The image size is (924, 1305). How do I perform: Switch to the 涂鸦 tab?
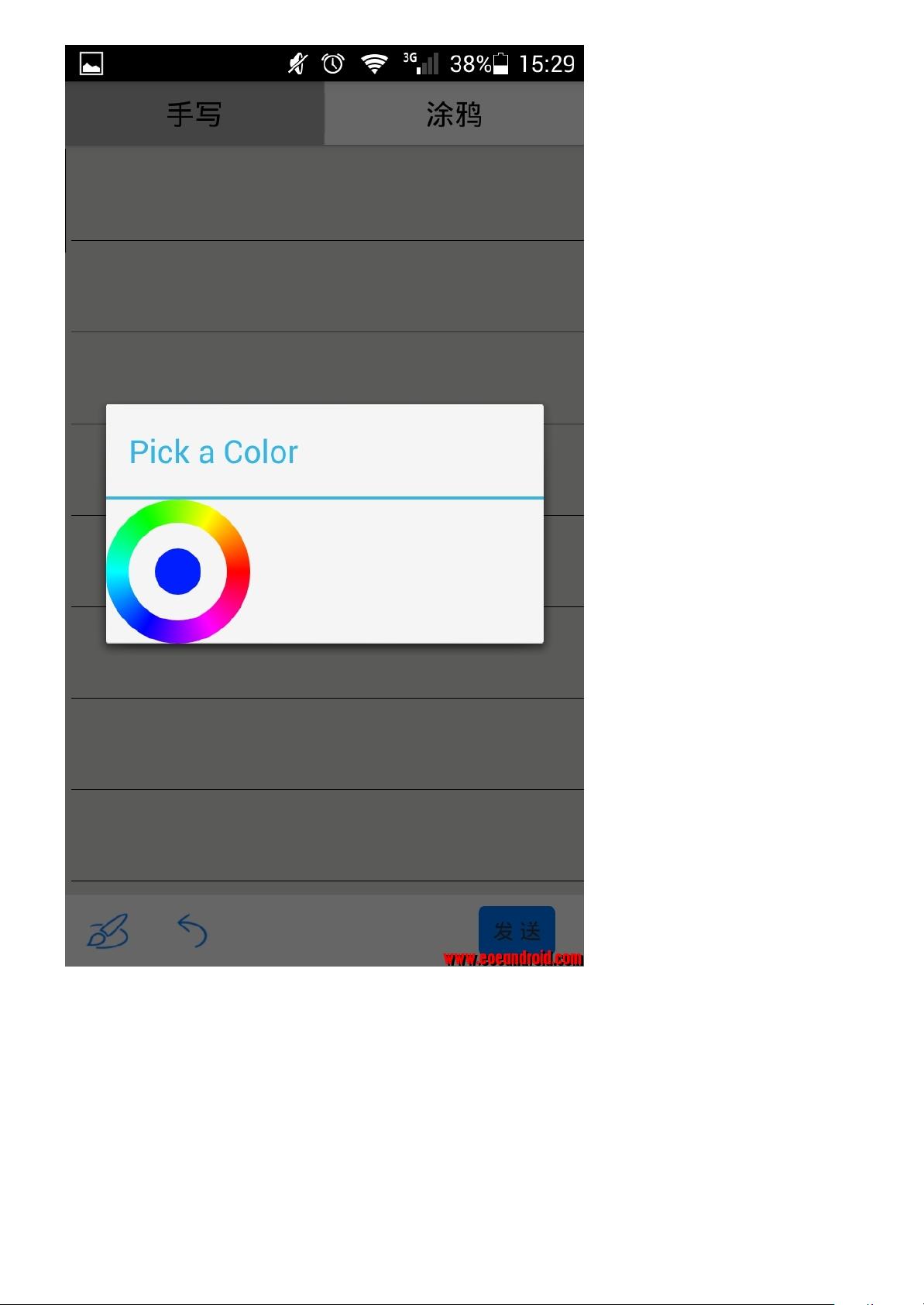(454, 114)
